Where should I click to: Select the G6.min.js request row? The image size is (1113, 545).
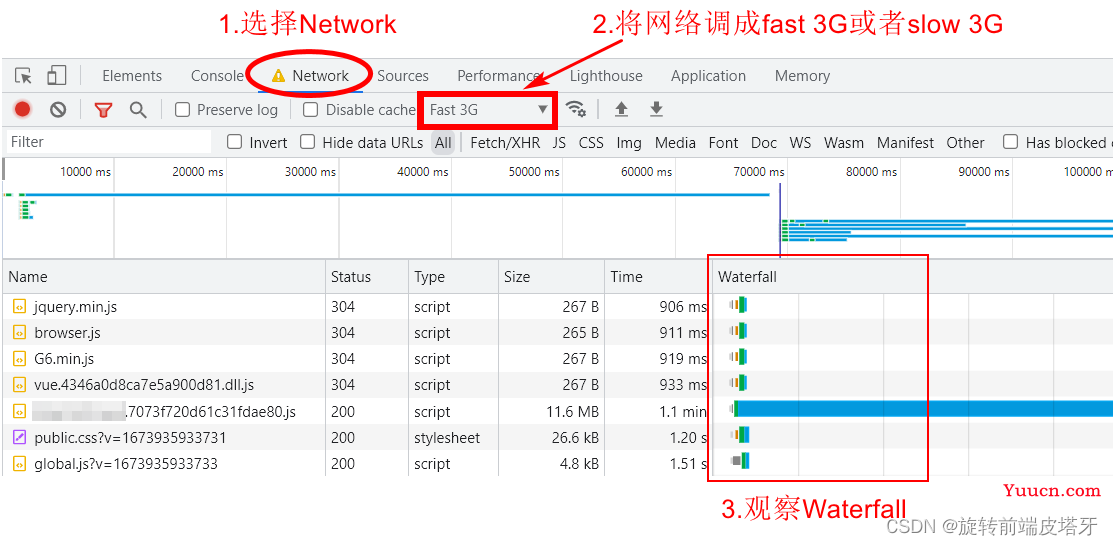tap(557, 358)
